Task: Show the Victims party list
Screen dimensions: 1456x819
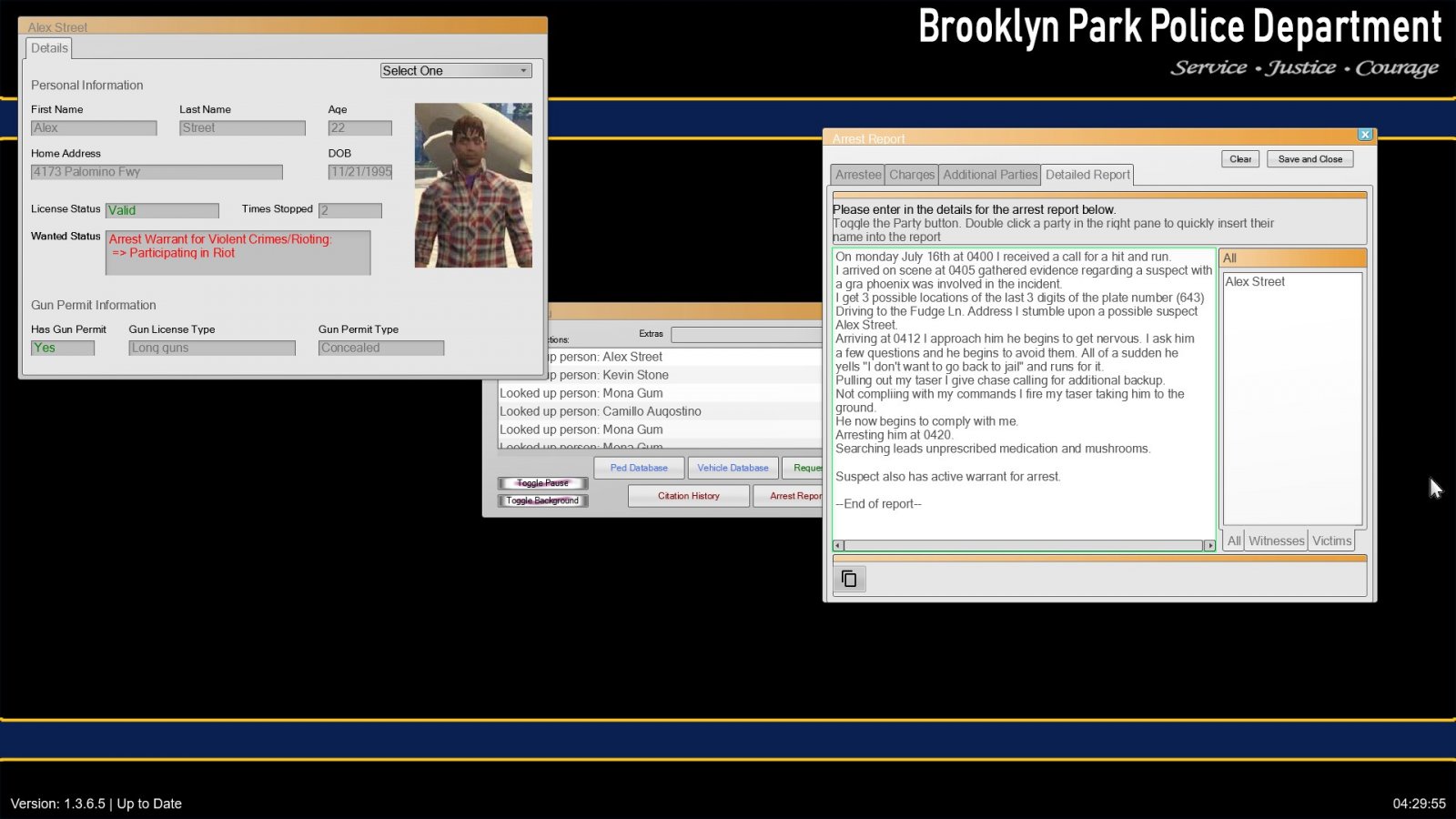Action: coord(1331,541)
